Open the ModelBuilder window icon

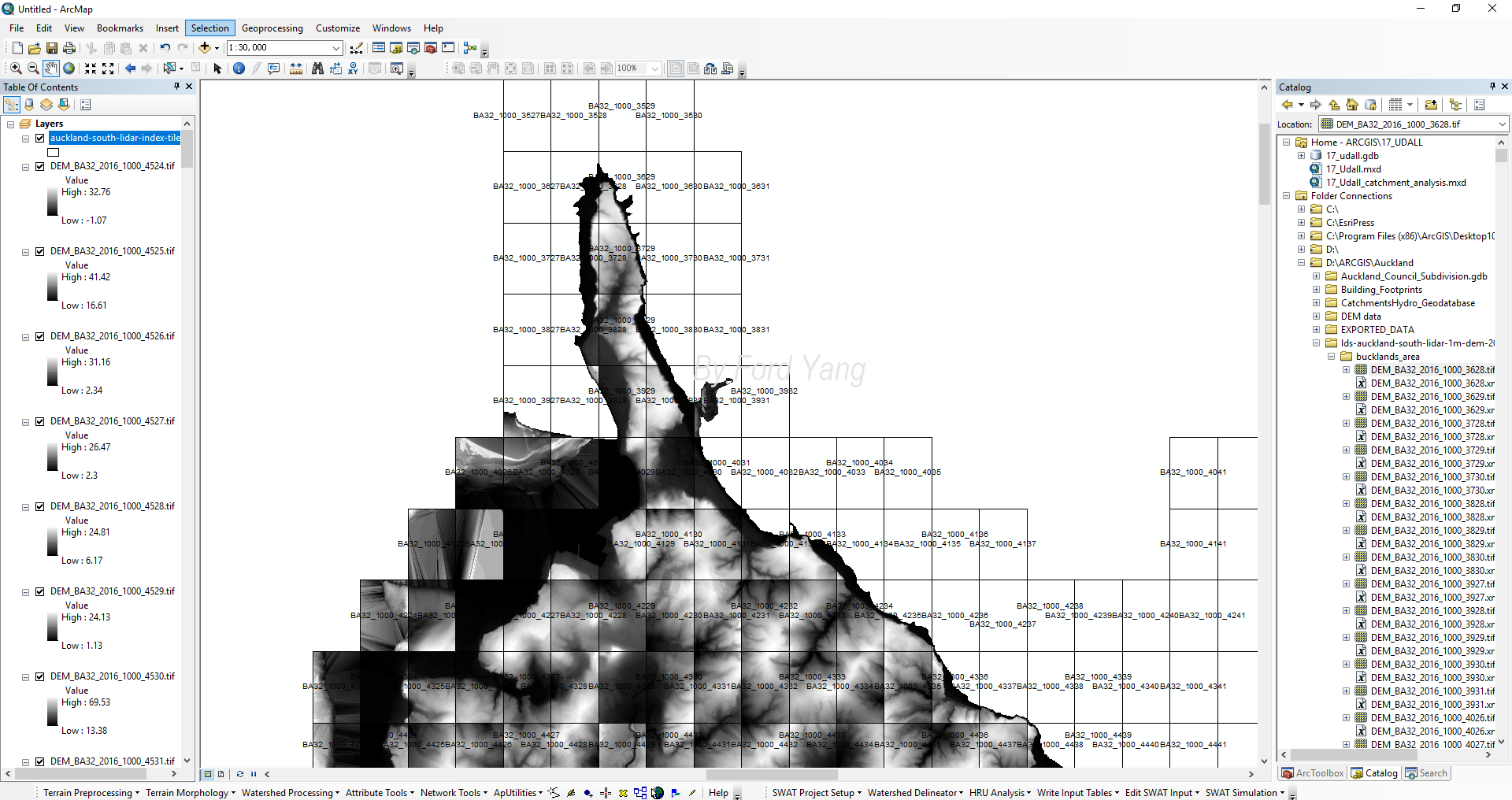pos(470,48)
